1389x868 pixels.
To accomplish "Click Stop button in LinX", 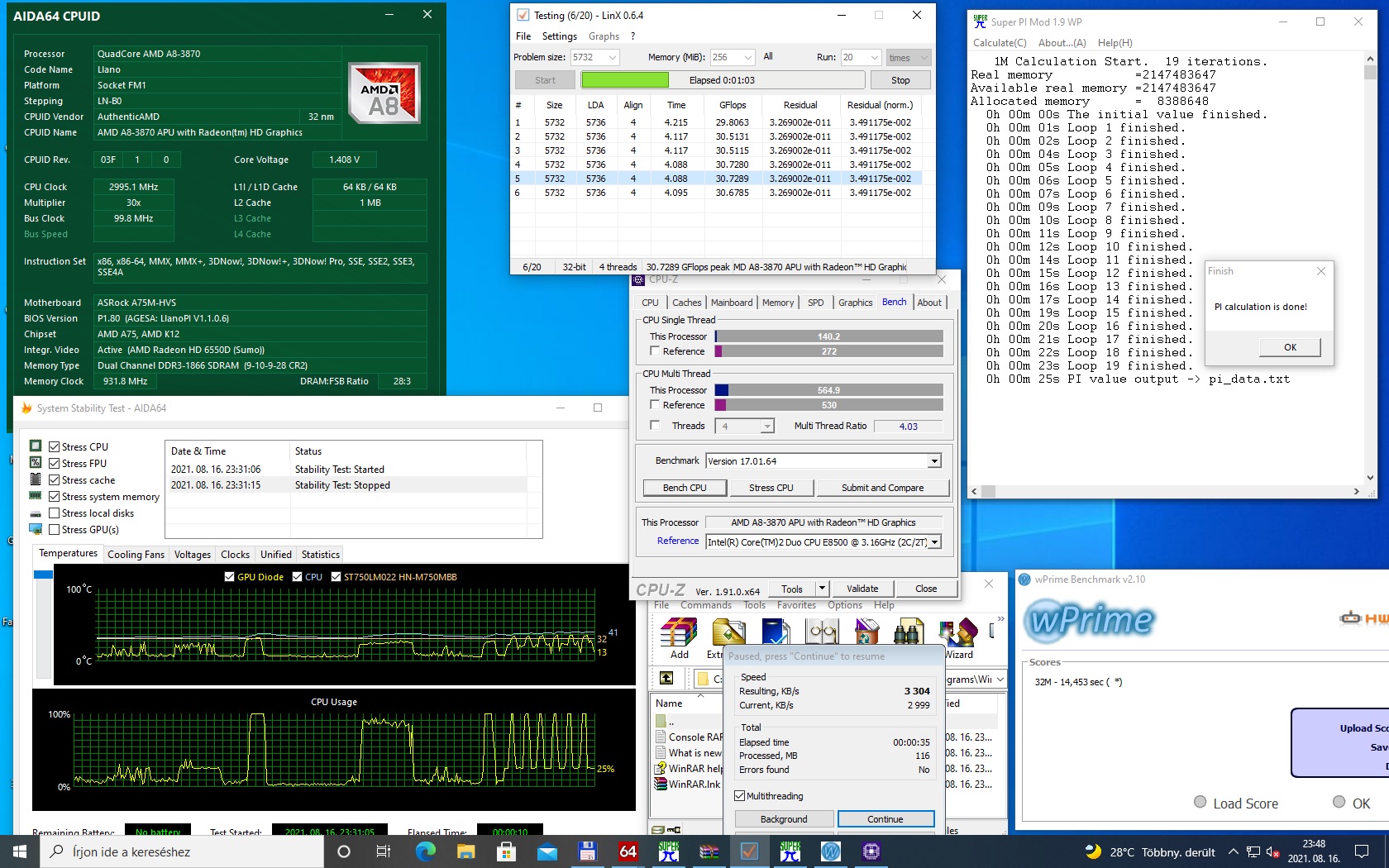I will pyautogui.click(x=900, y=80).
